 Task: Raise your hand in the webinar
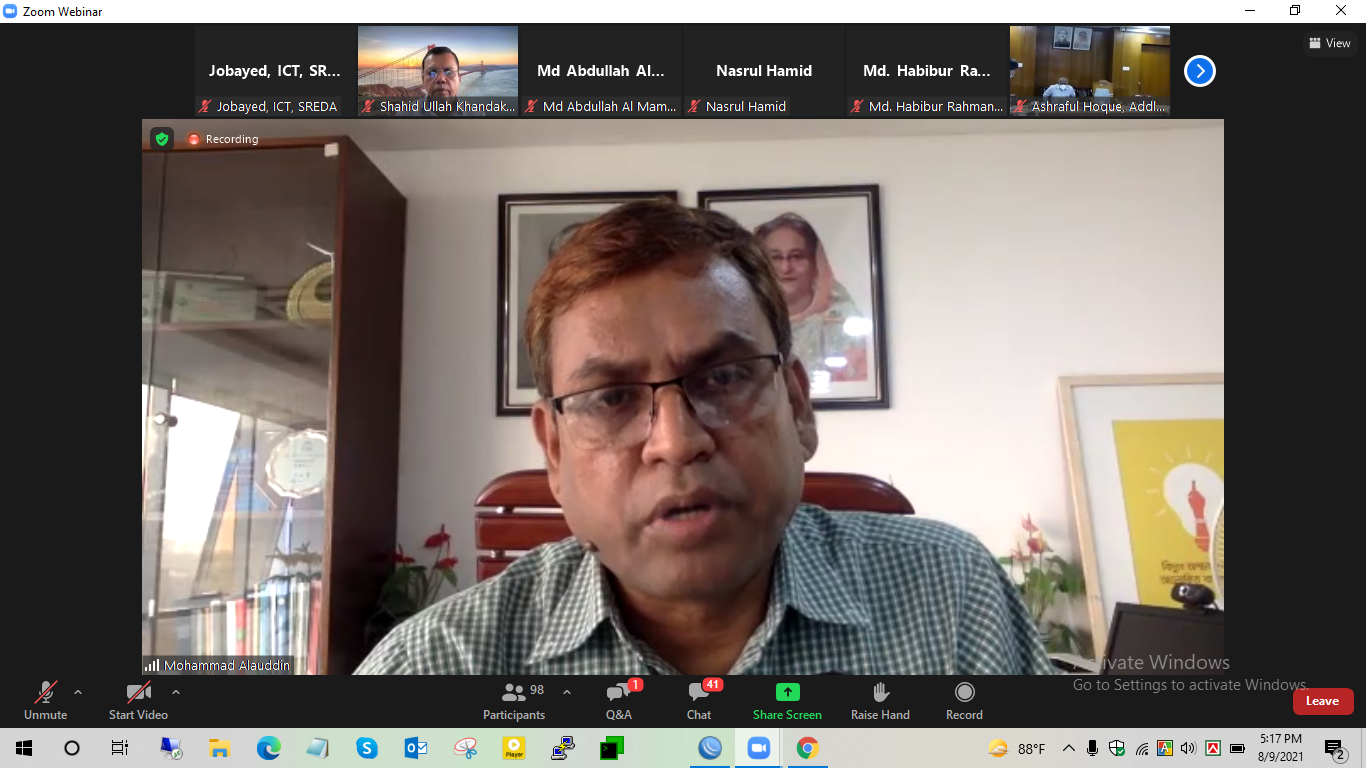click(880, 700)
